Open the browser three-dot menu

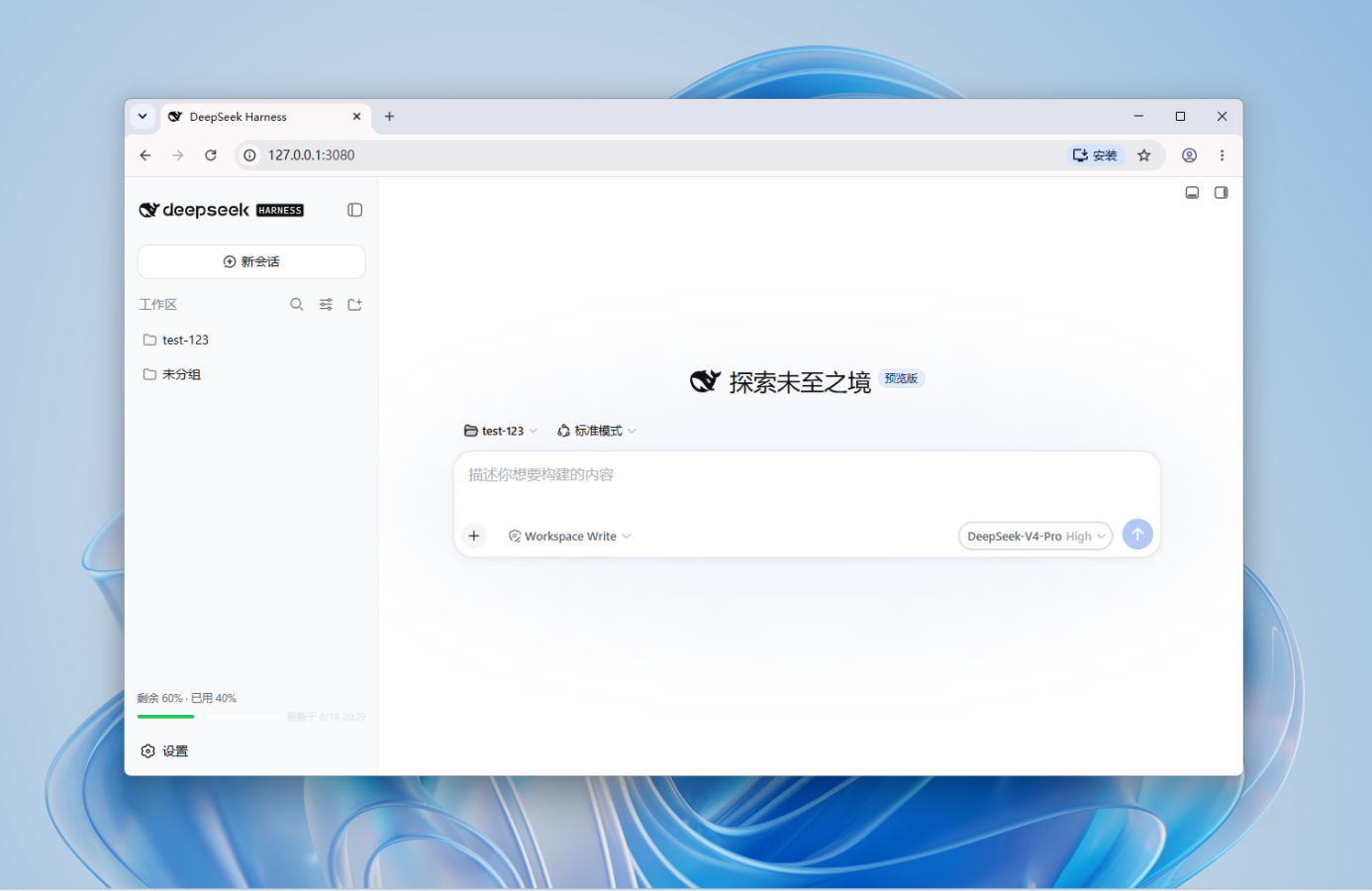click(1223, 155)
